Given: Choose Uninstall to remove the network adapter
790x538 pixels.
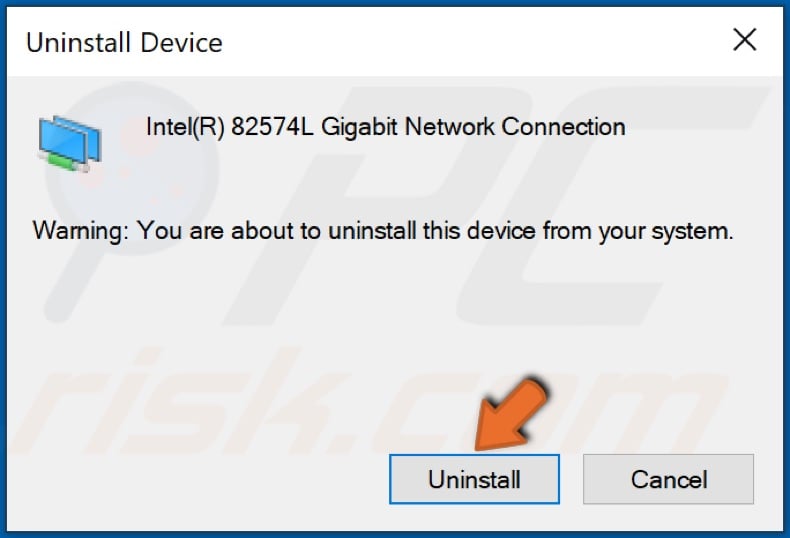Looking at the screenshot, I should (474, 479).
